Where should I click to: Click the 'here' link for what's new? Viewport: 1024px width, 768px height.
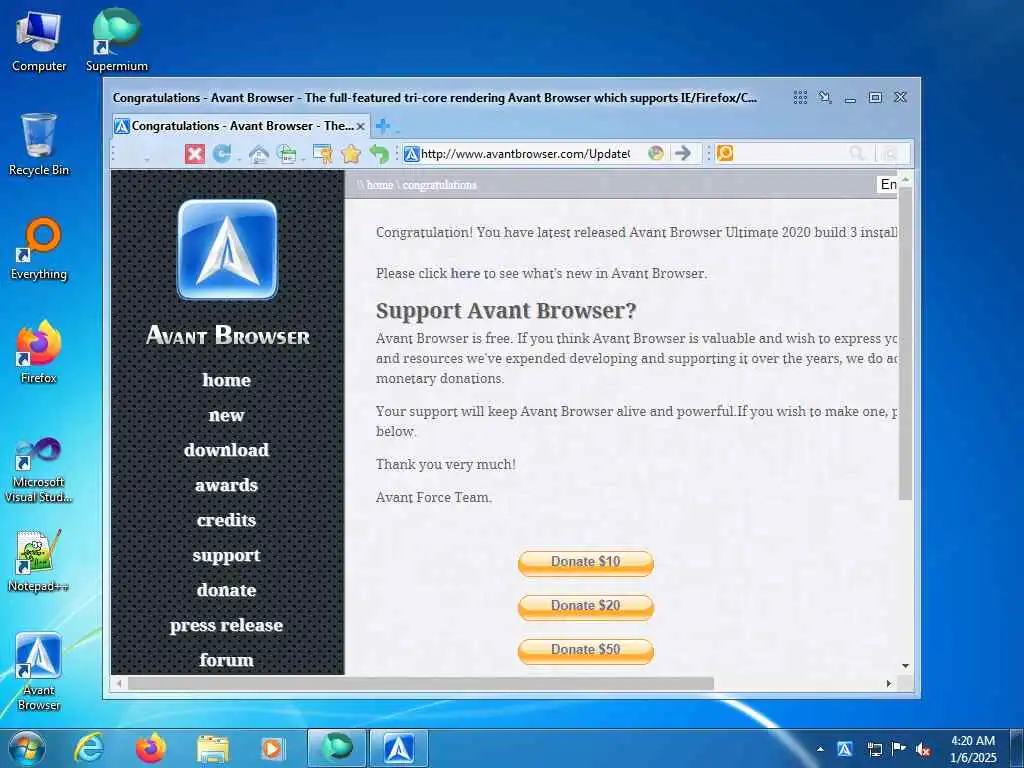(465, 274)
